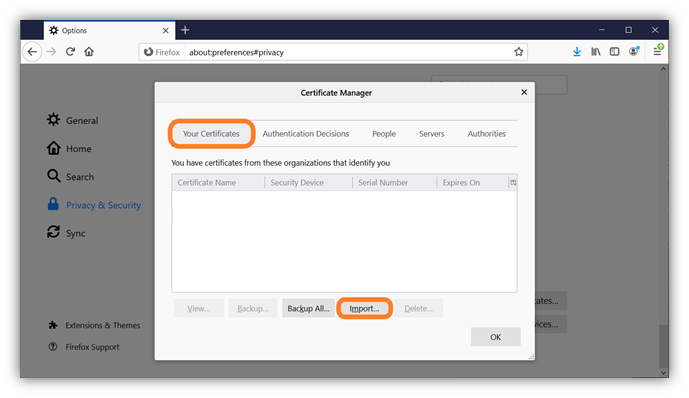Bookmark this page with star icon
Image resolution: width=689 pixels, height=398 pixels.
click(519, 52)
